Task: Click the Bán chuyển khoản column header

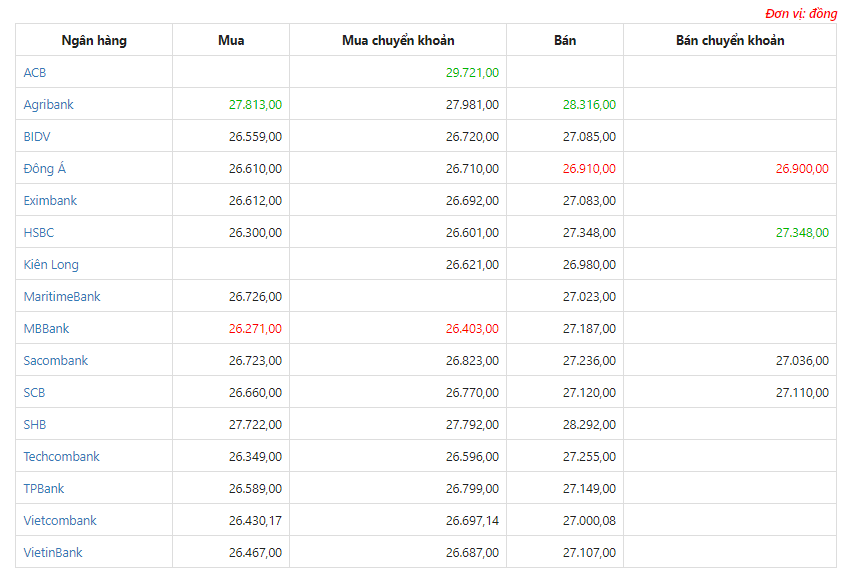Action: [x=730, y=40]
